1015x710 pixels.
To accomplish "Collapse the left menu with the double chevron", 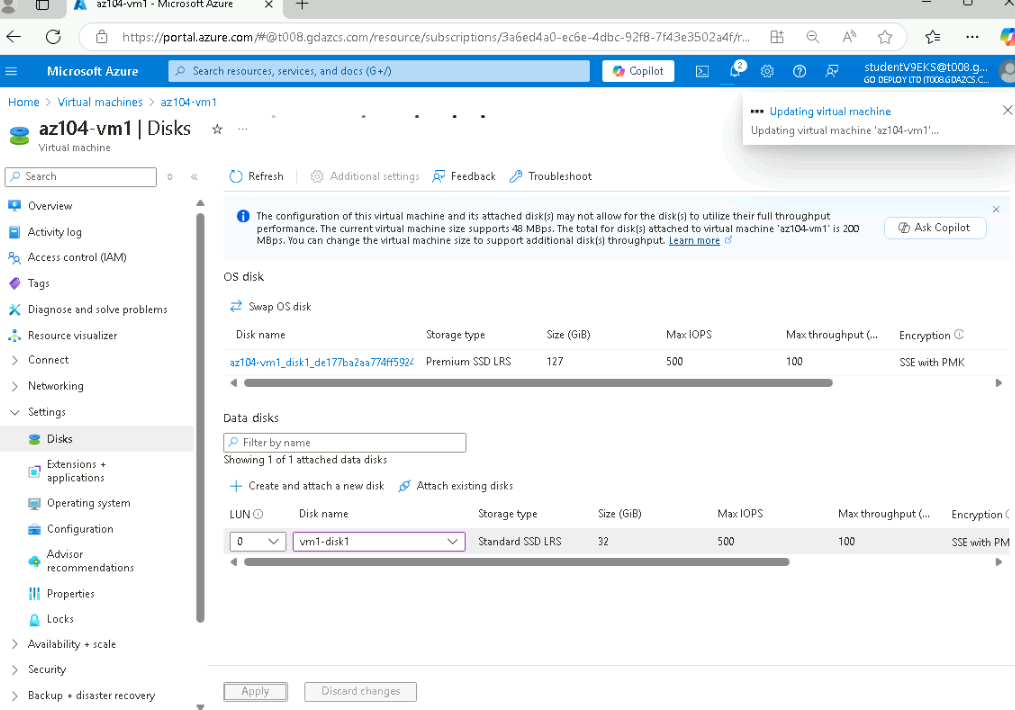I will (194, 177).
